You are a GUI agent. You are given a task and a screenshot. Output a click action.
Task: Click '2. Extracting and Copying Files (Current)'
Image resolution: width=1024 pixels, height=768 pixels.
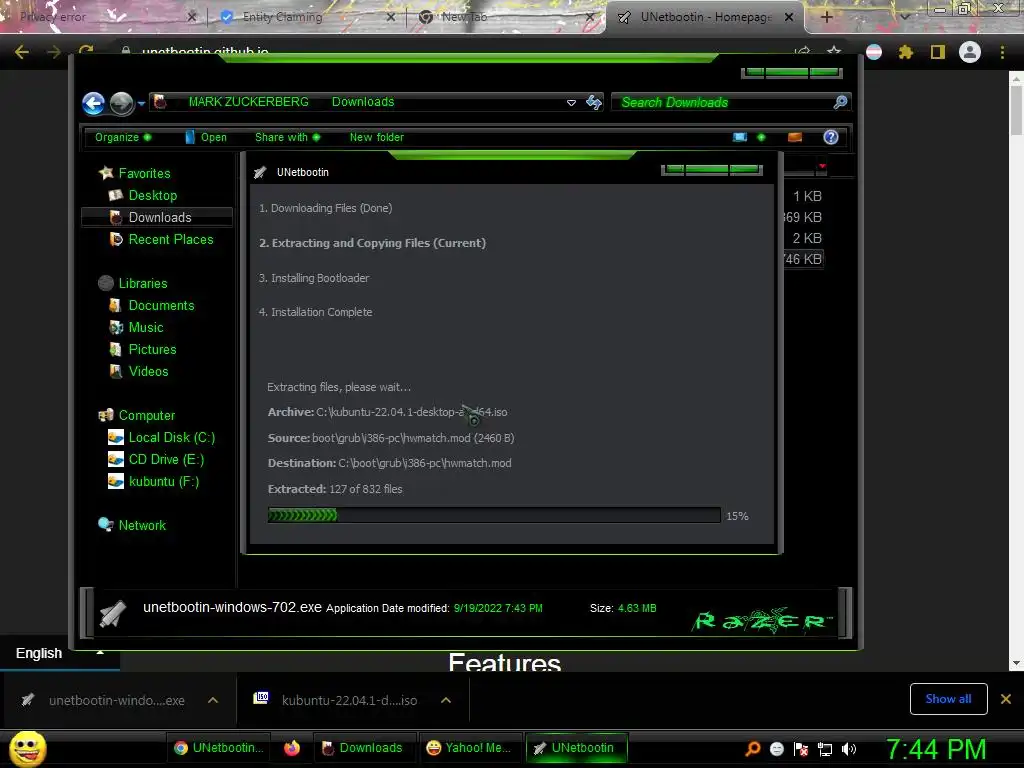[x=372, y=243]
